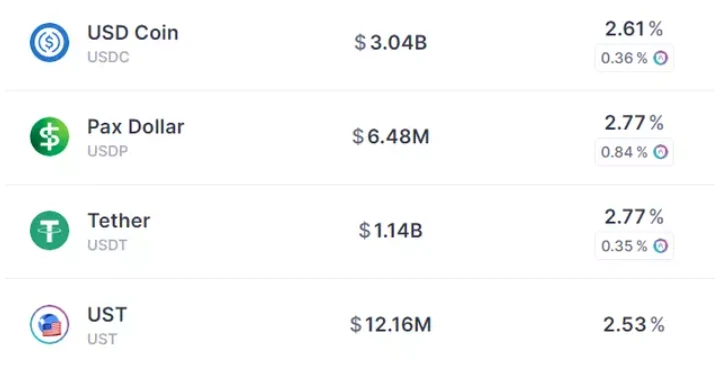715x383 pixels.
Task: Click the UST flag logo icon
Action: tap(49, 324)
